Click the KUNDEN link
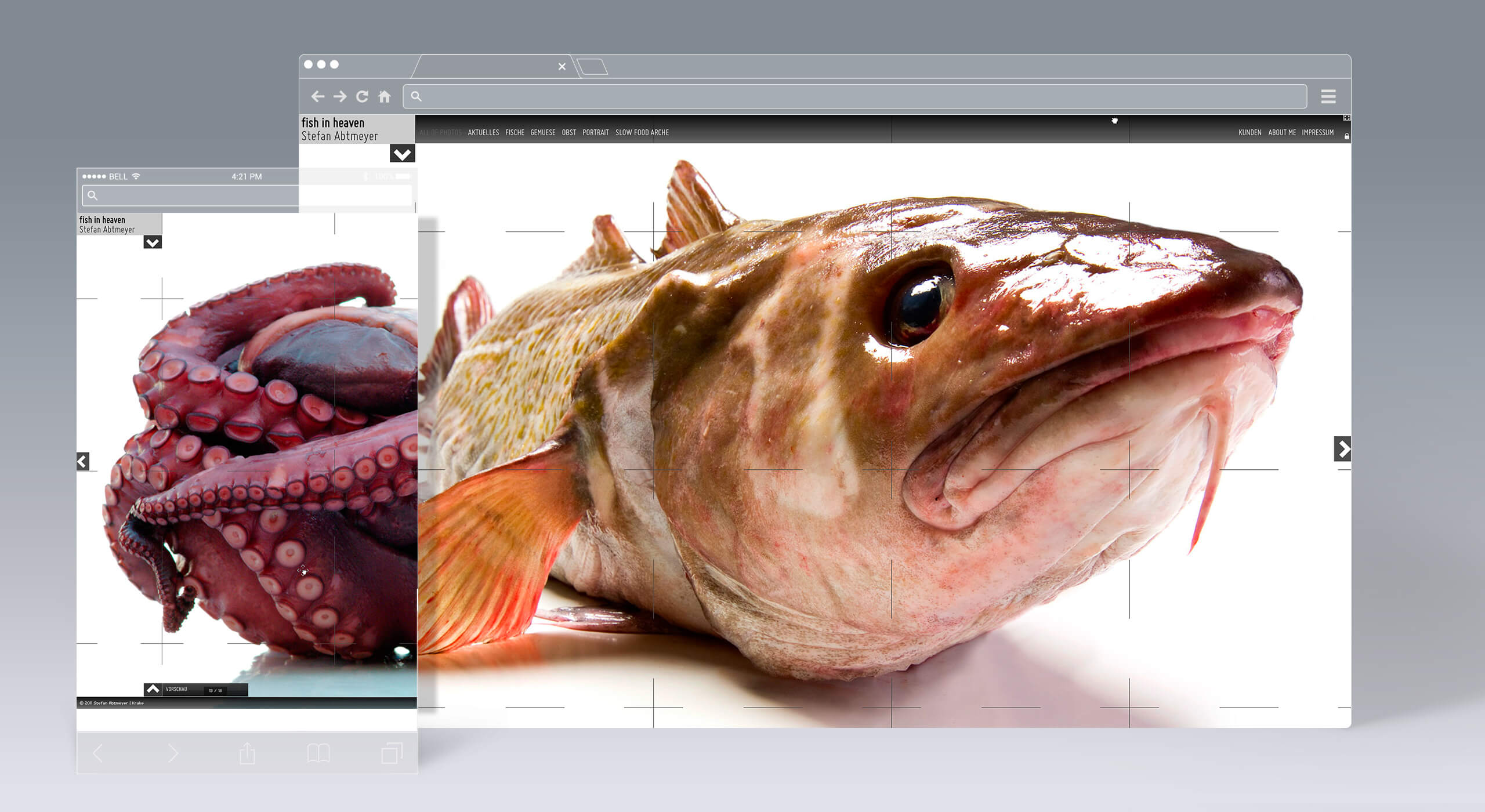 (1249, 132)
